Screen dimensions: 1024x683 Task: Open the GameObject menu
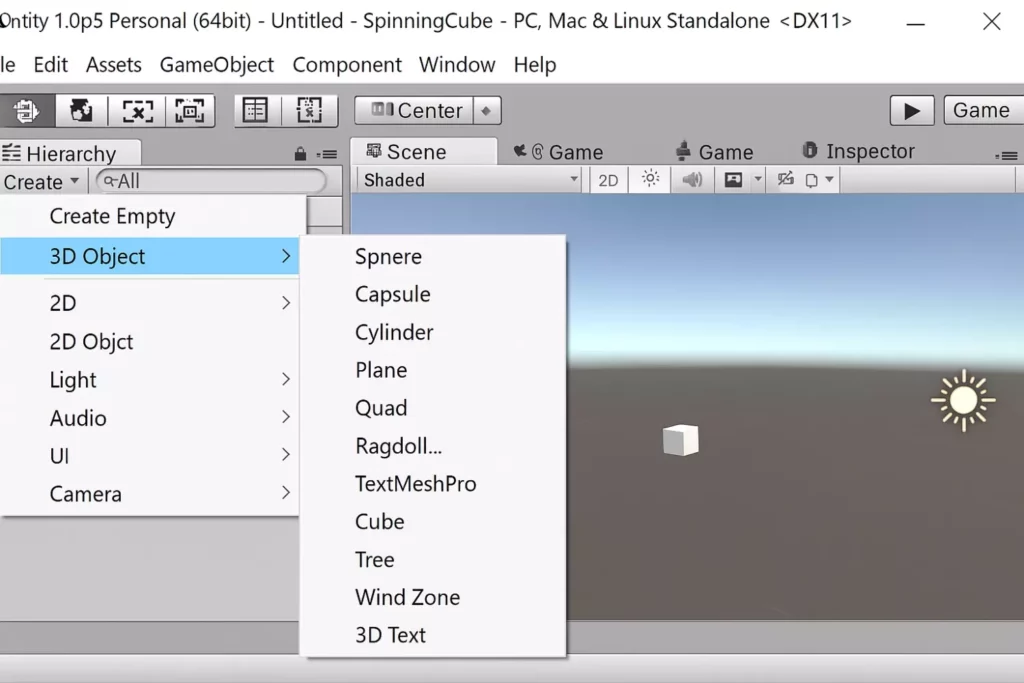(217, 65)
